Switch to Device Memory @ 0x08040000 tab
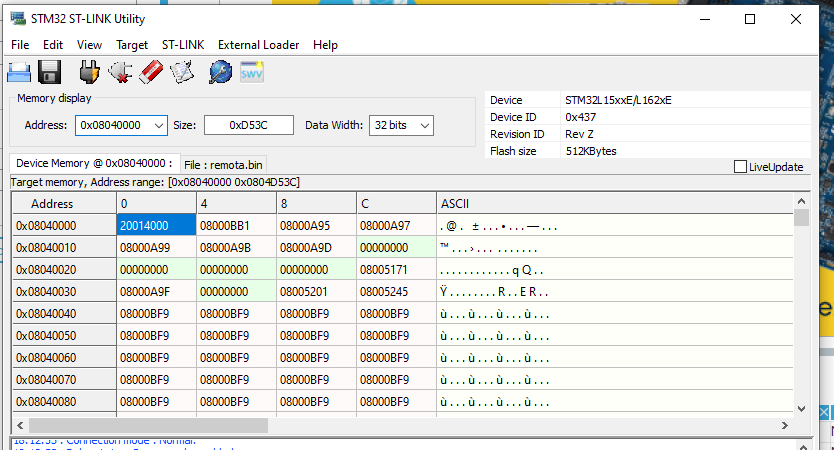This screenshot has width=834, height=450. [95, 163]
